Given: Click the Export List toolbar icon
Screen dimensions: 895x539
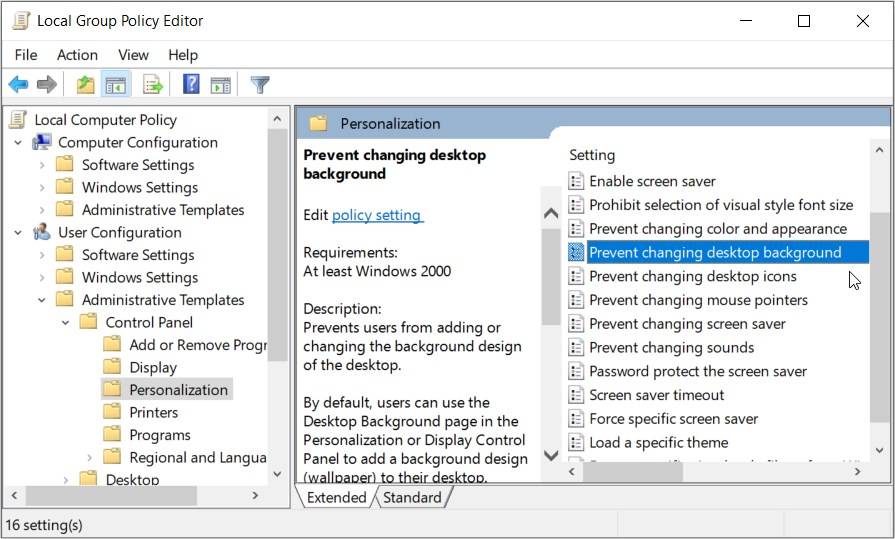Looking at the screenshot, I should (153, 85).
